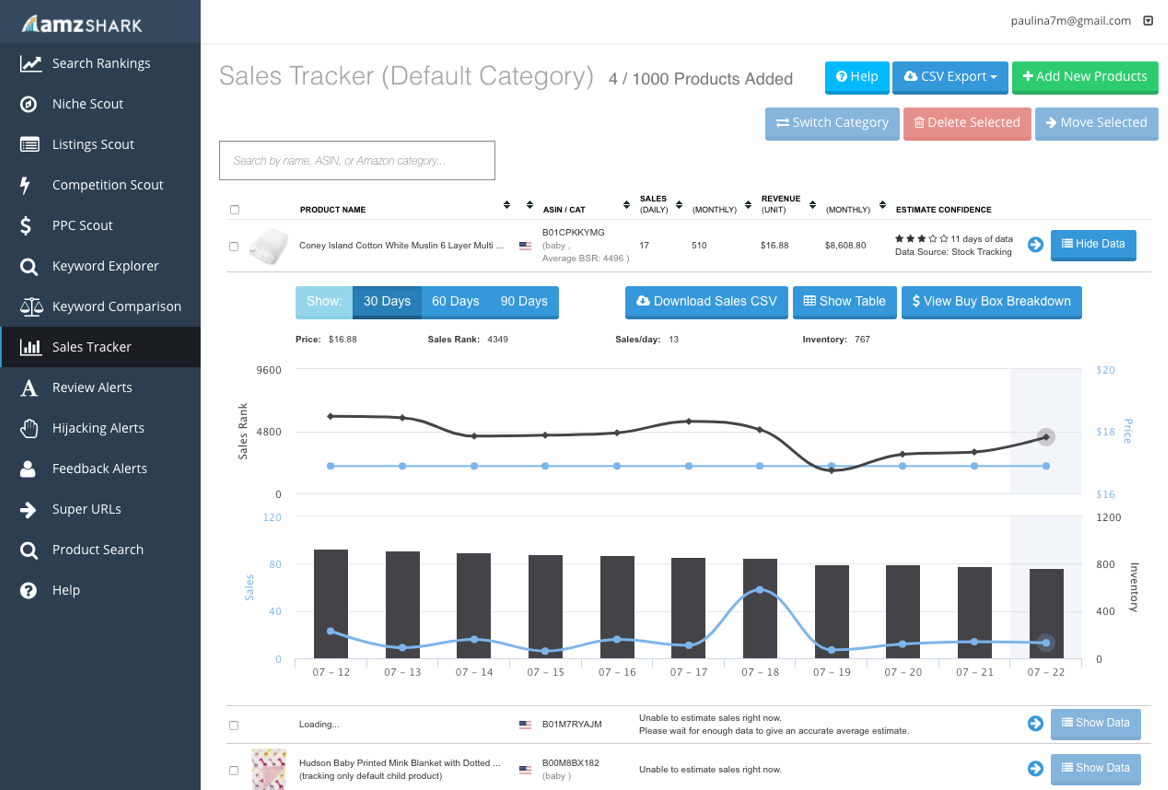
Task: Click Download Sales CSV button
Action: click(706, 302)
